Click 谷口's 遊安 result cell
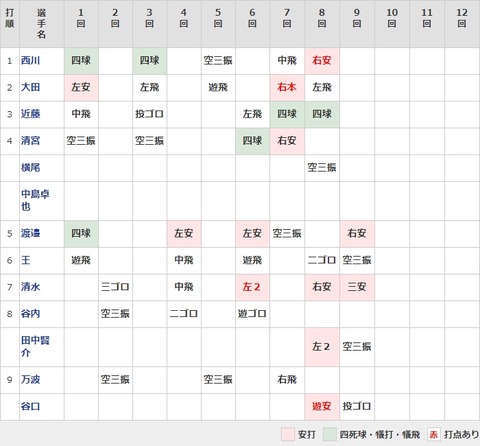480x446 pixels. click(322, 406)
